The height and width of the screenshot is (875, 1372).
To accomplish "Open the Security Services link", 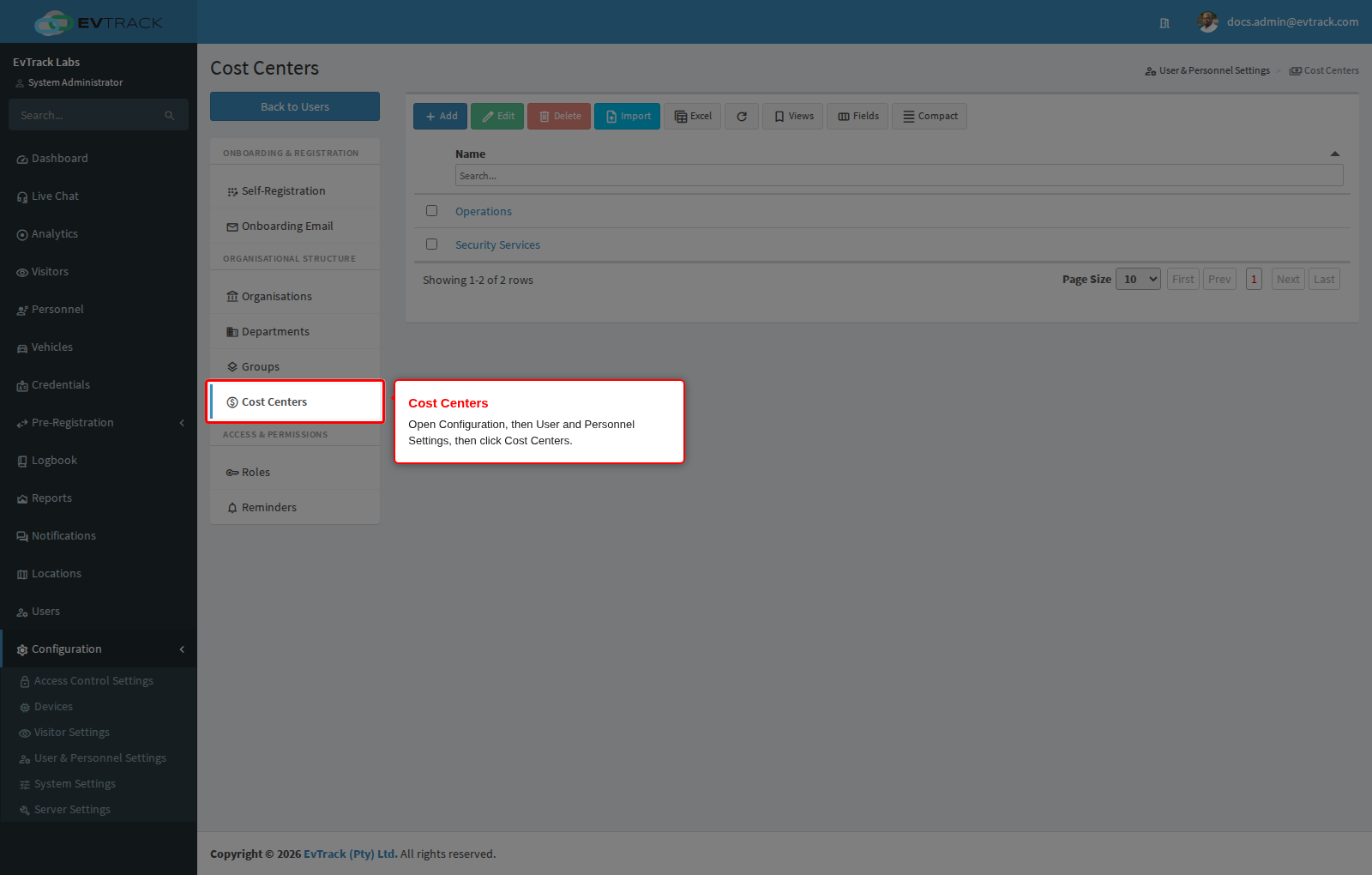I will pyautogui.click(x=497, y=245).
